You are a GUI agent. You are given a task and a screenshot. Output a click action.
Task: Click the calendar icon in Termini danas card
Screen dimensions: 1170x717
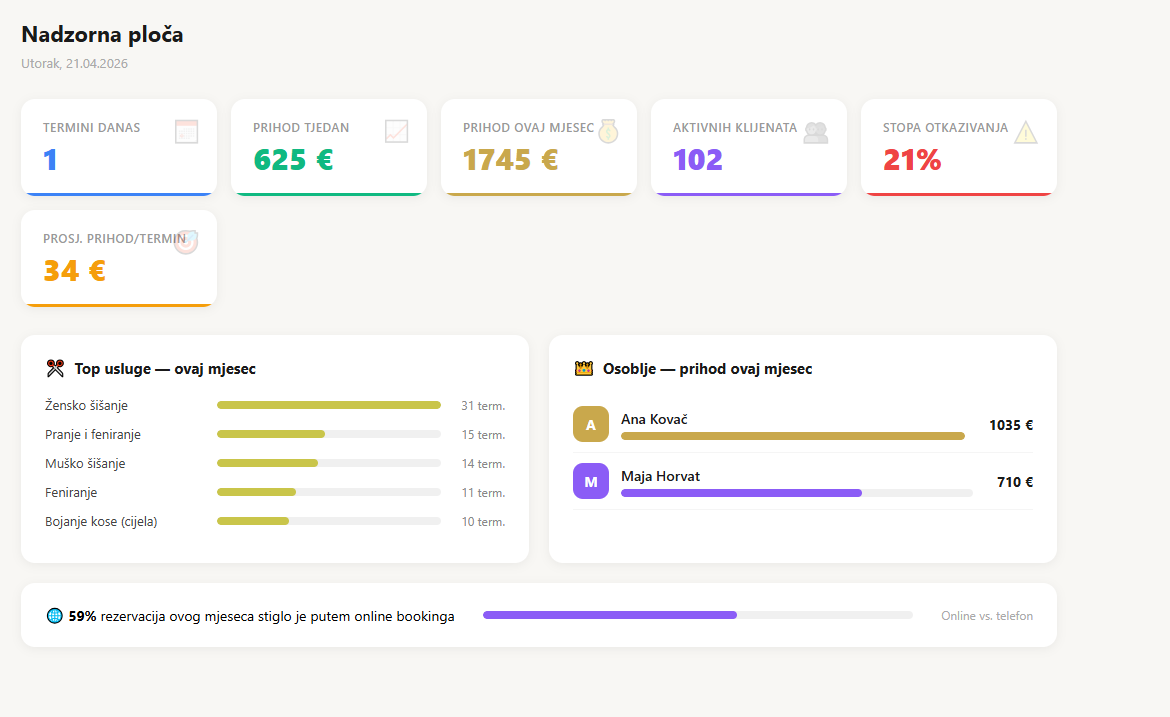(x=187, y=131)
